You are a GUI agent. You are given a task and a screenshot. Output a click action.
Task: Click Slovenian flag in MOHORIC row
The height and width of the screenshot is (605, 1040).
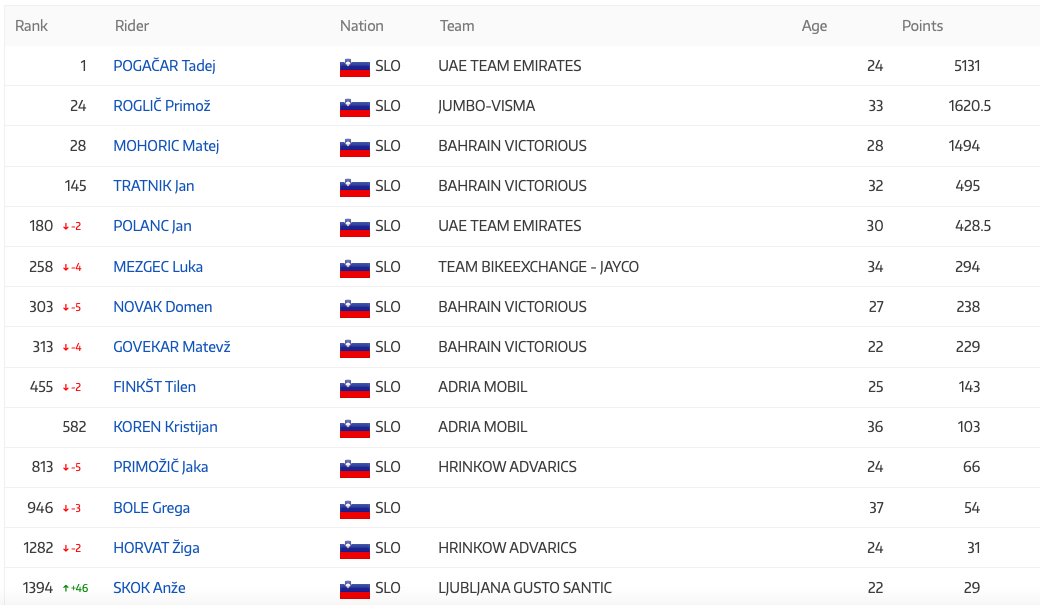pos(355,147)
